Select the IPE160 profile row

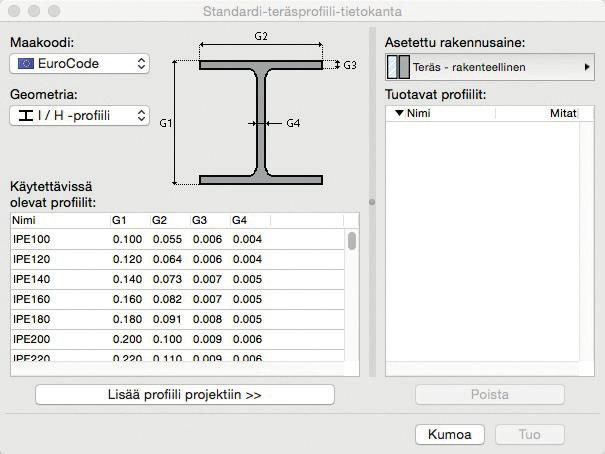click(177, 299)
